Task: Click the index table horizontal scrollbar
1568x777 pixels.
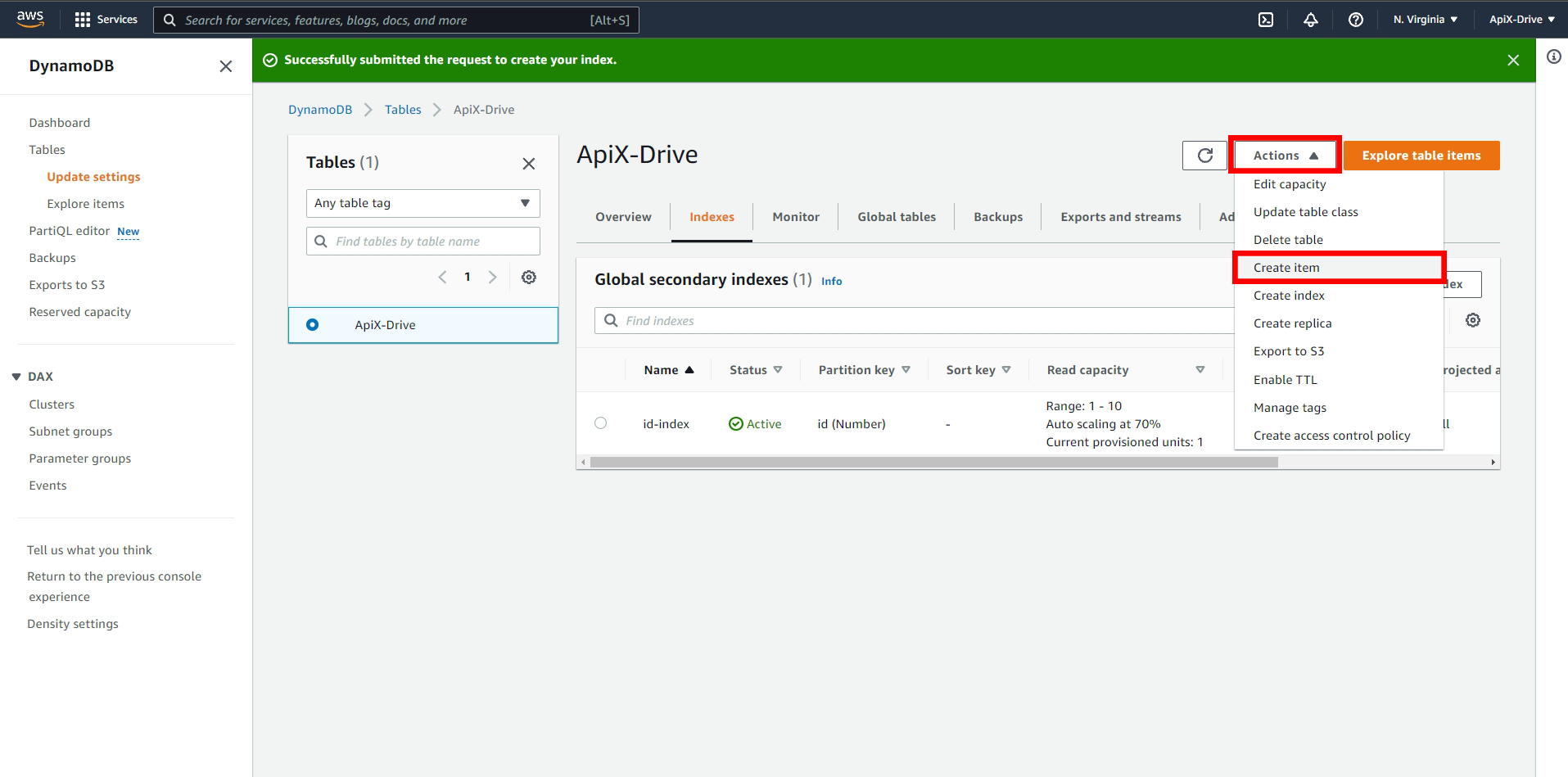Action: click(933, 463)
